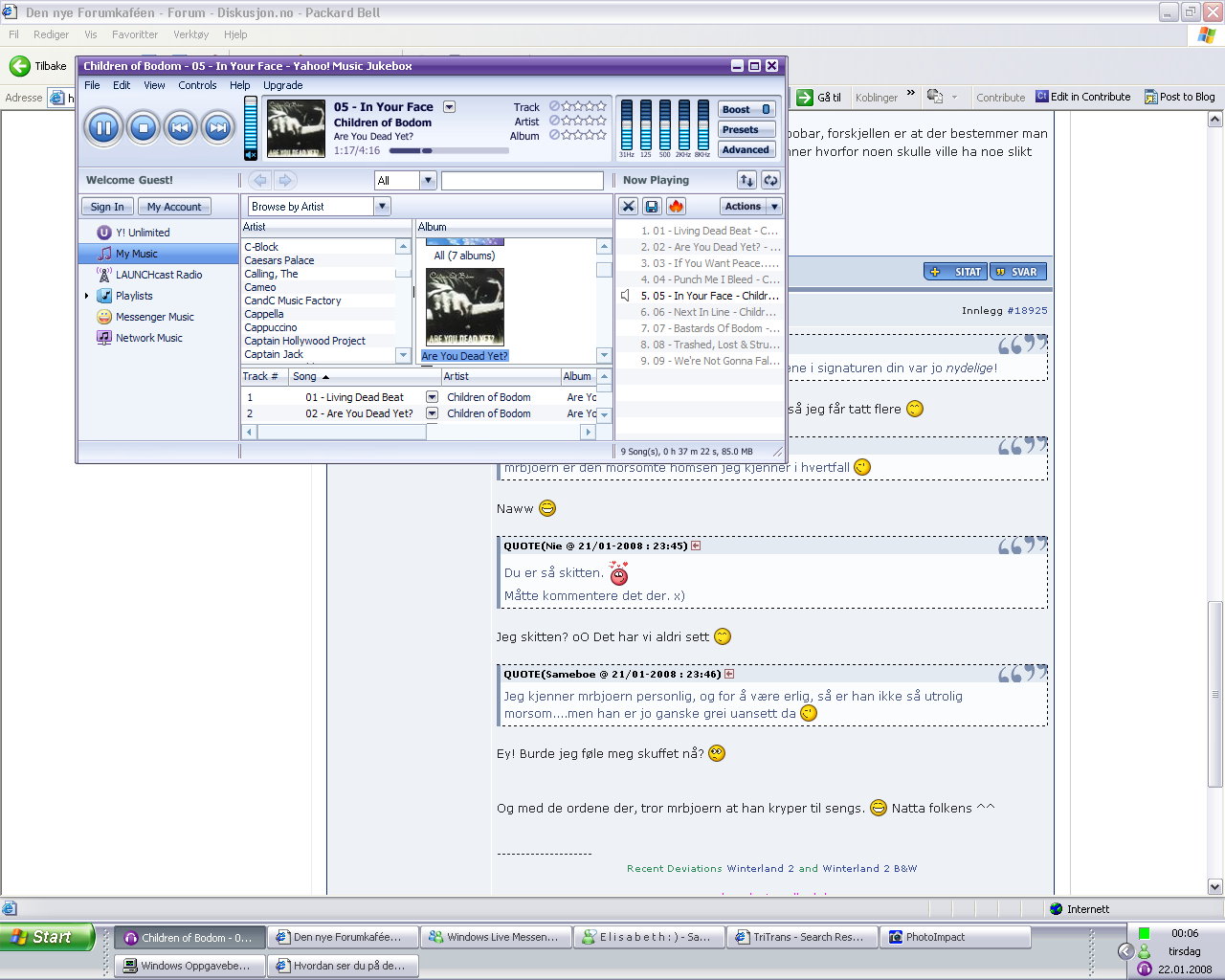
Task: Open dropdown for 02 - Are You Dead Yet?
Action: point(432,413)
